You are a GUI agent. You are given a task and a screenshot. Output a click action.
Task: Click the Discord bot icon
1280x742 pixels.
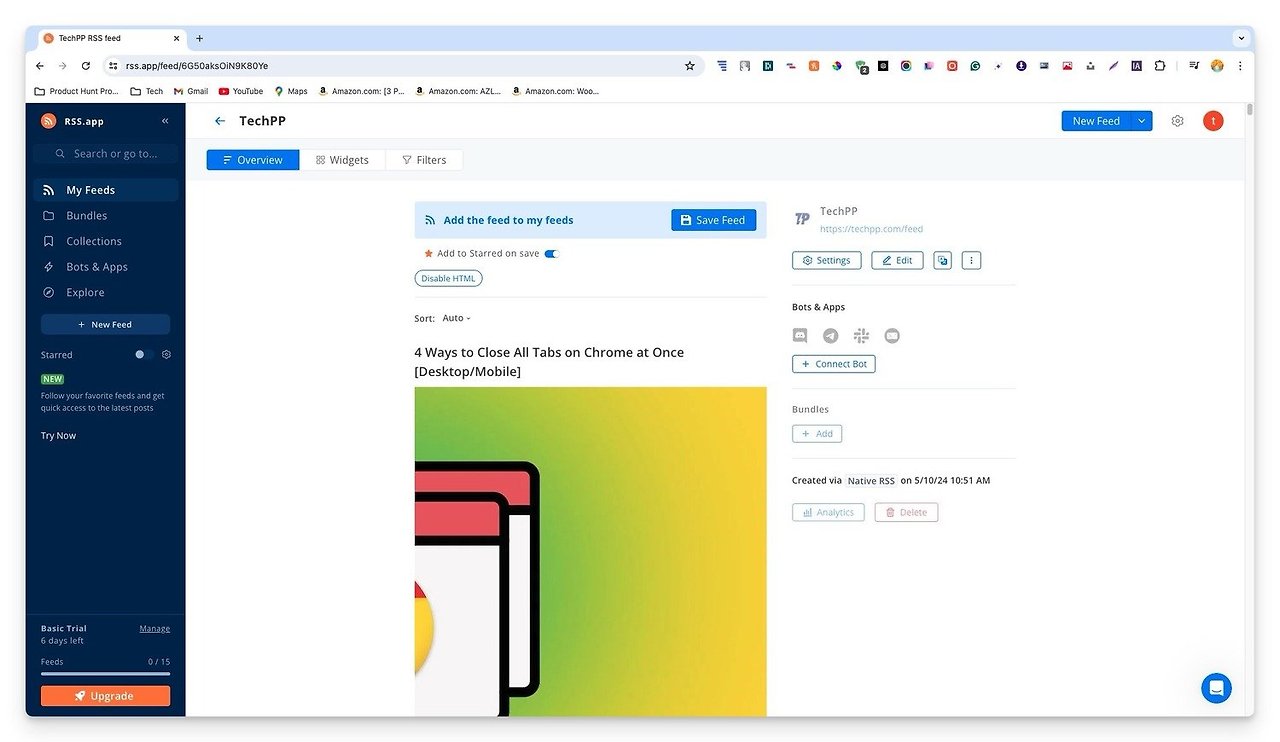[x=800, y=336]
